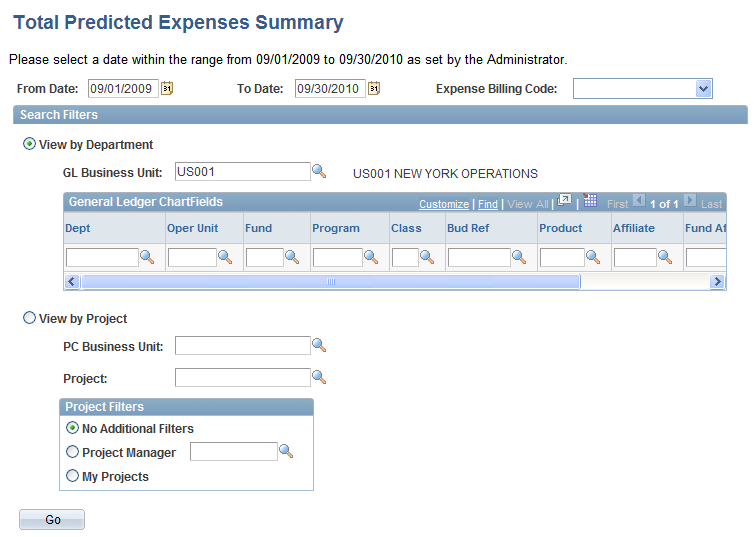Sort by Fund column header

(x=258, y=228)
